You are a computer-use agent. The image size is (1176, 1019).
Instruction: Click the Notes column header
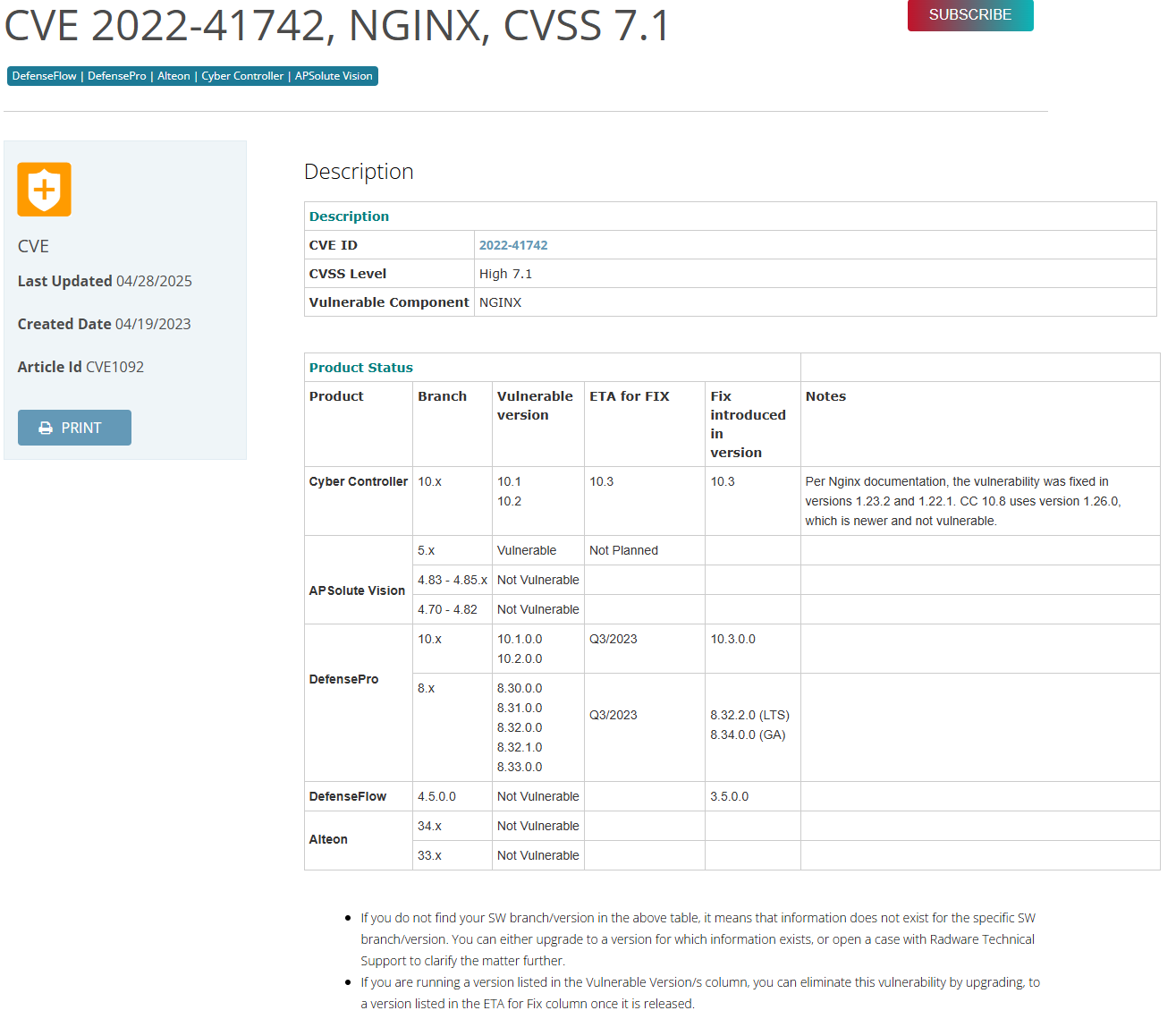(825, 396)
